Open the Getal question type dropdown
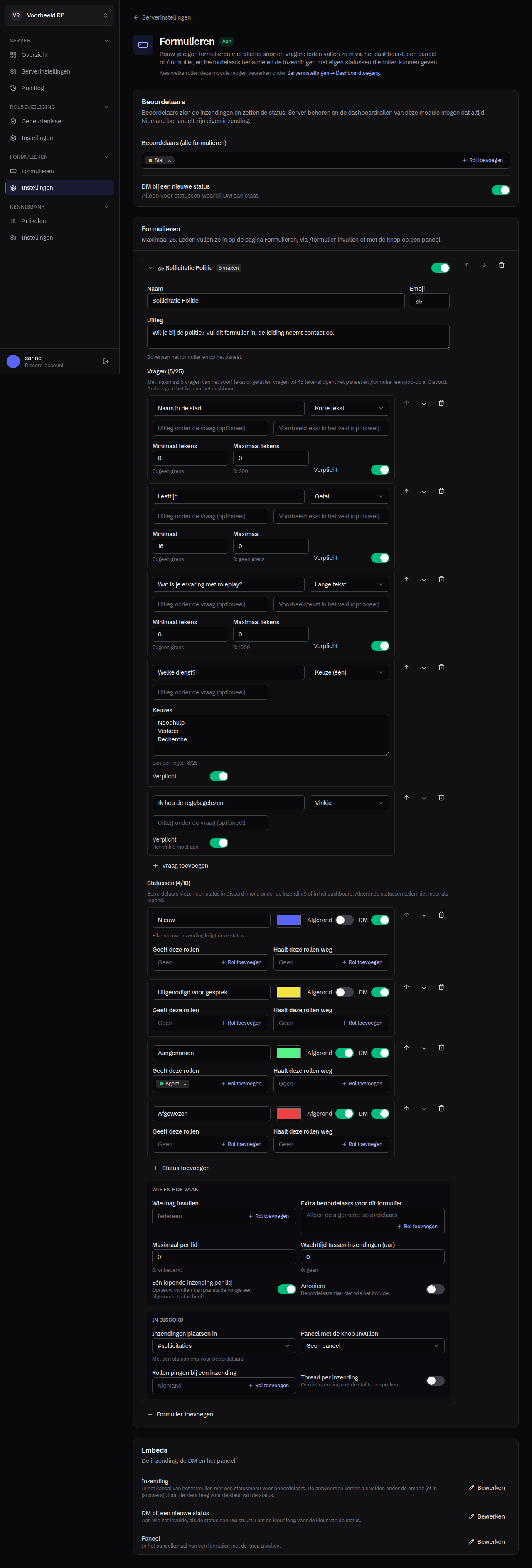 (x=349, y=497)
